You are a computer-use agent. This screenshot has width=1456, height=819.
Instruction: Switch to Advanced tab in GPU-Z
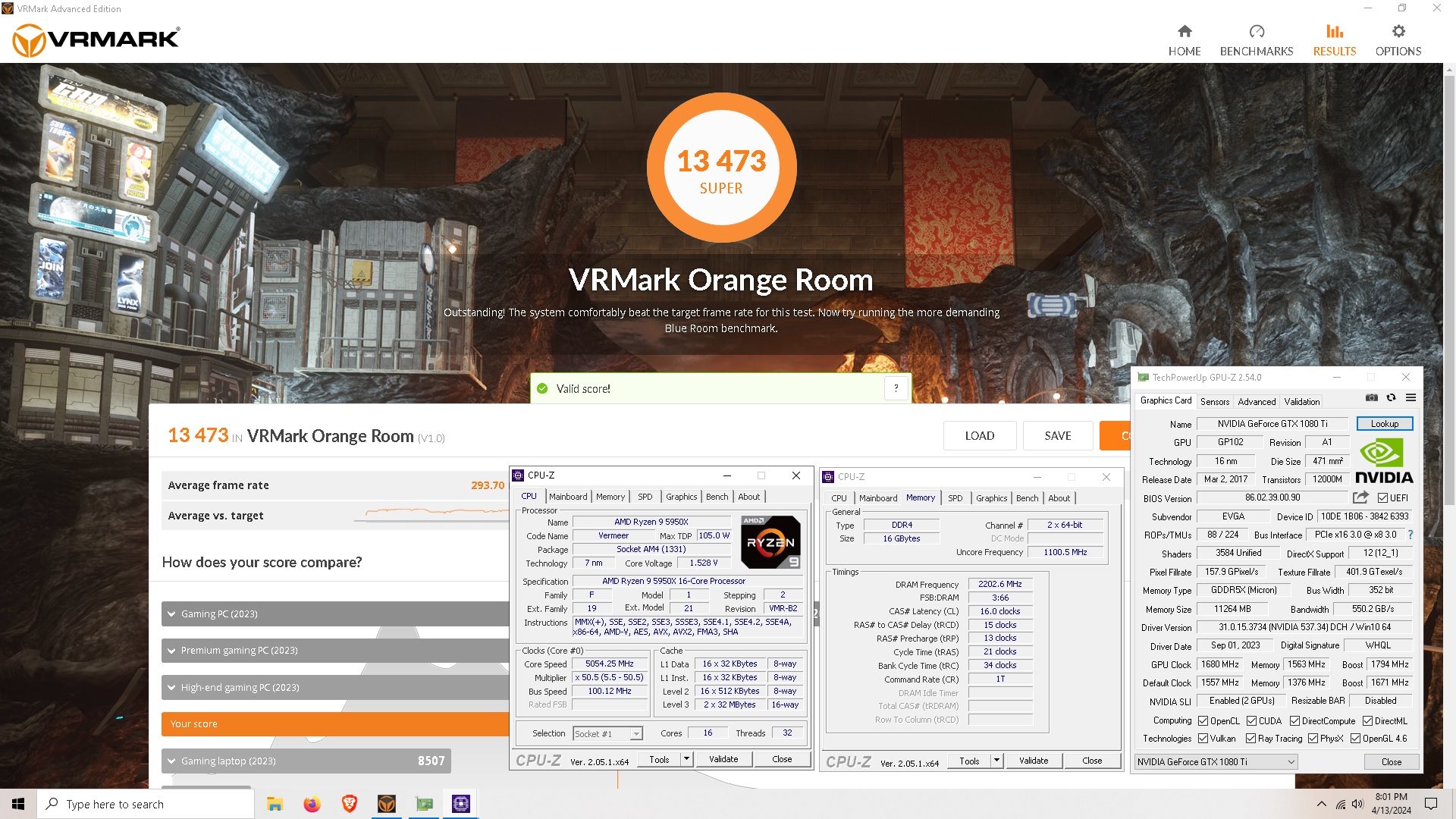tap(1257, 402)
